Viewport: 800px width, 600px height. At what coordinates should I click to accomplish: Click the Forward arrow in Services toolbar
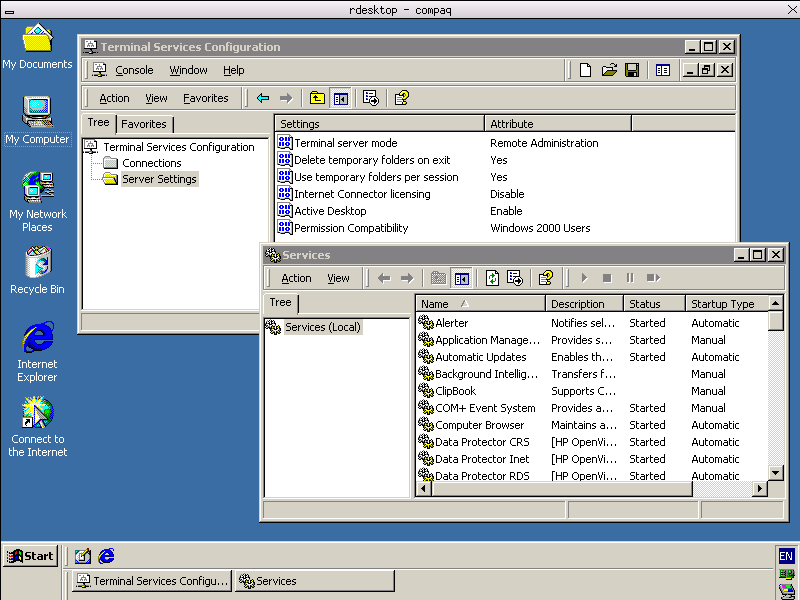tap(407, 278)
